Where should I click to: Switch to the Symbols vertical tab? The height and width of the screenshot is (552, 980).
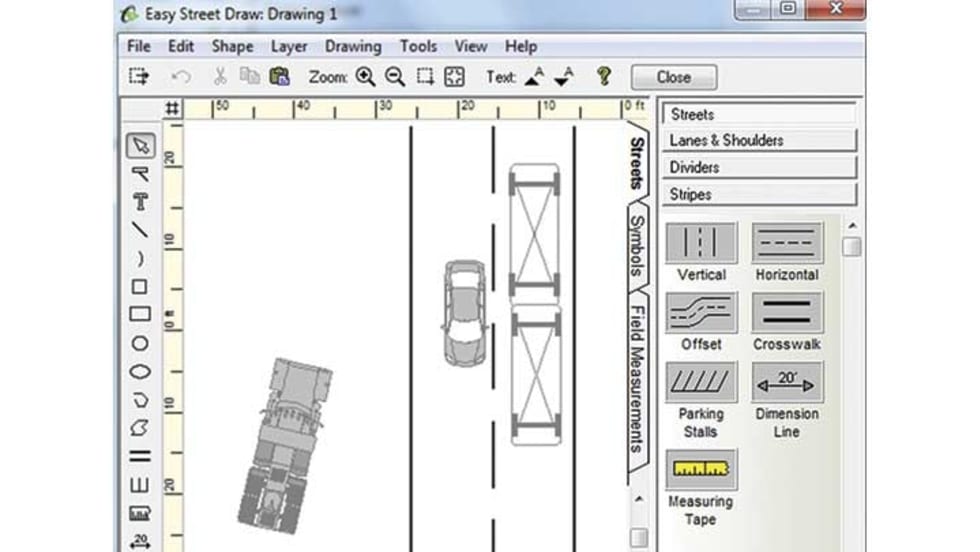[x=637, y=245]
